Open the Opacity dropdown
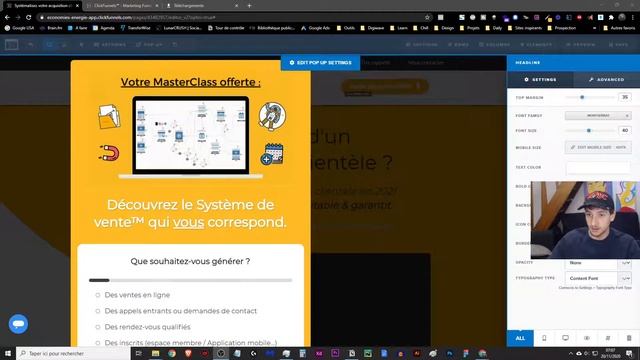This screenshot has width=640, height=360. coord(598,263)
